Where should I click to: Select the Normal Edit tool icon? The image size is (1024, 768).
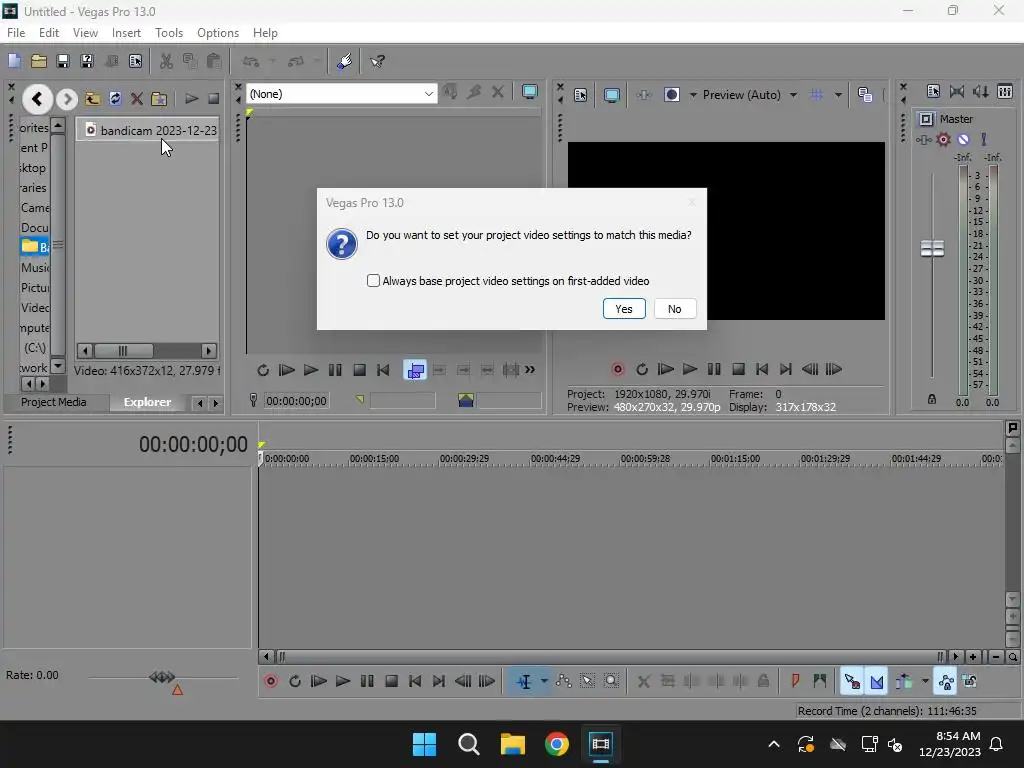[x=524, y=682]
